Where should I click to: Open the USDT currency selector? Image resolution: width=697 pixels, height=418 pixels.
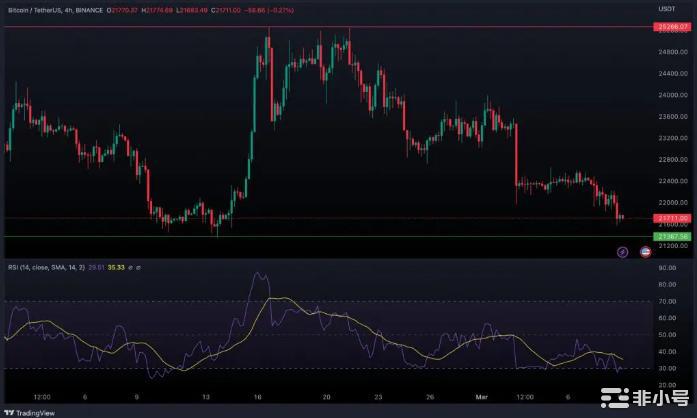pos(667,9)
